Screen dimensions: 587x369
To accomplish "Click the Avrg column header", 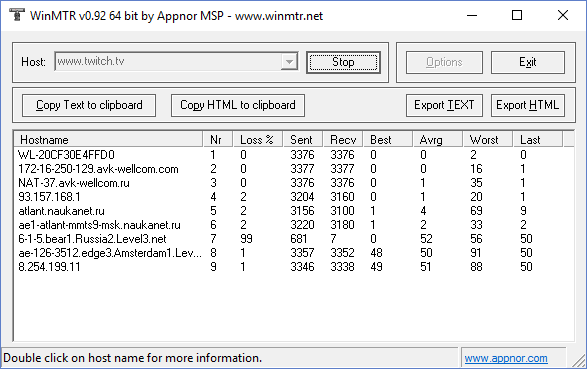I will tap(438, 140).
